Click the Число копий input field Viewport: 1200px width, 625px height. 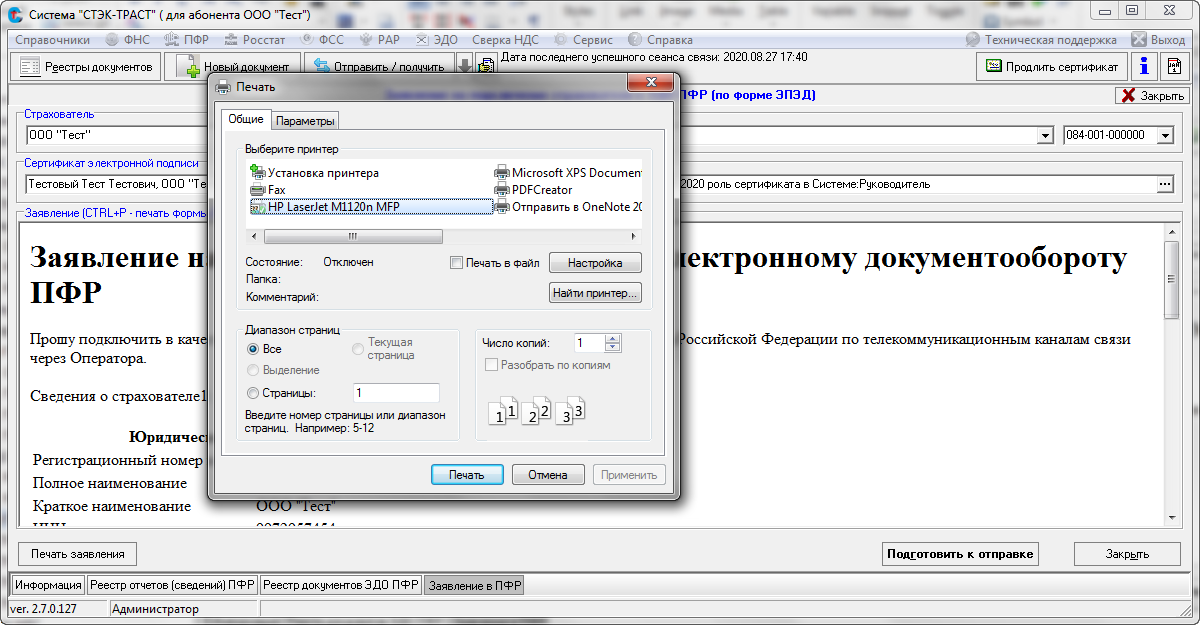coord(589,343)
